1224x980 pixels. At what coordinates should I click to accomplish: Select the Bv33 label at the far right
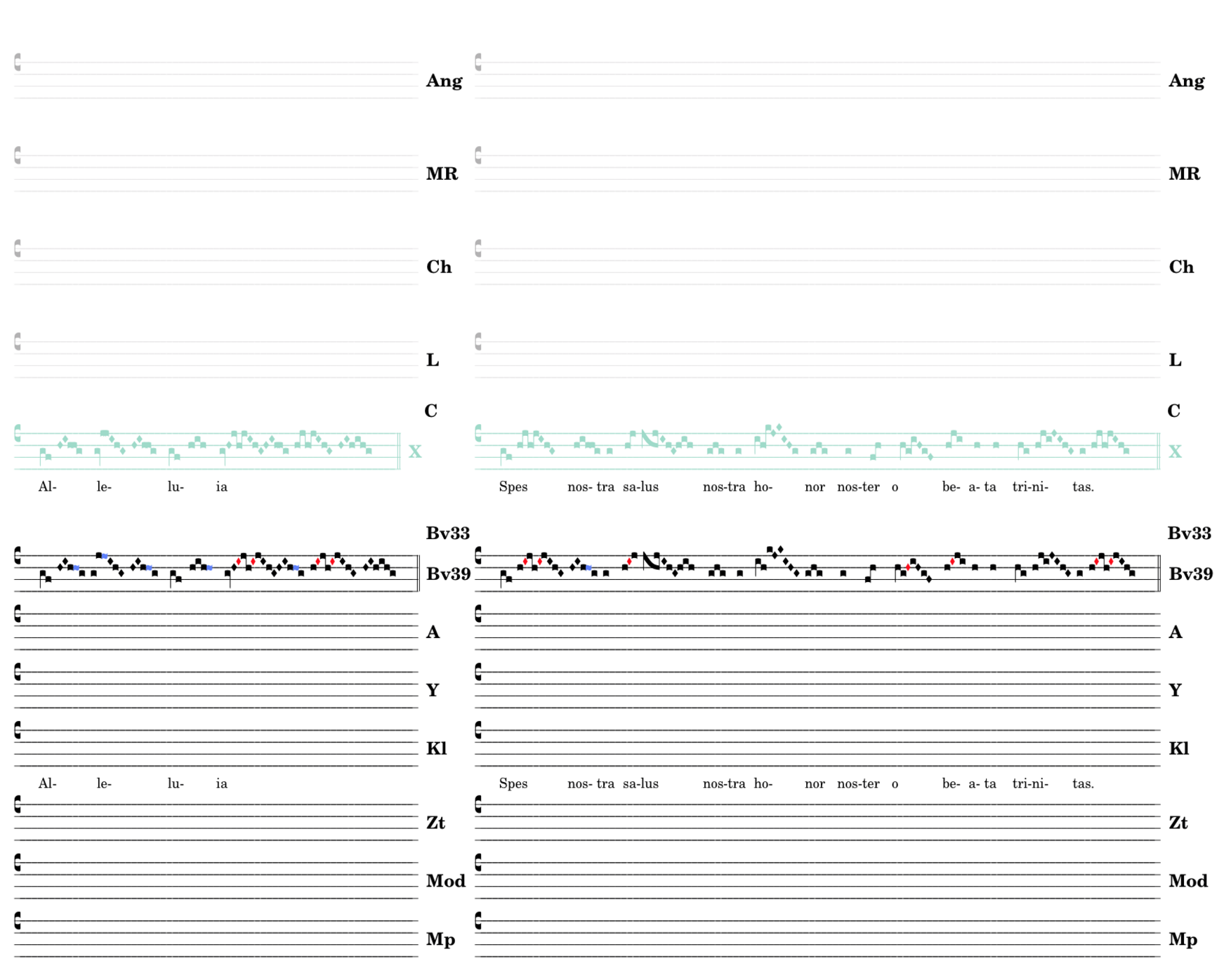click(x=1189, y=533)
